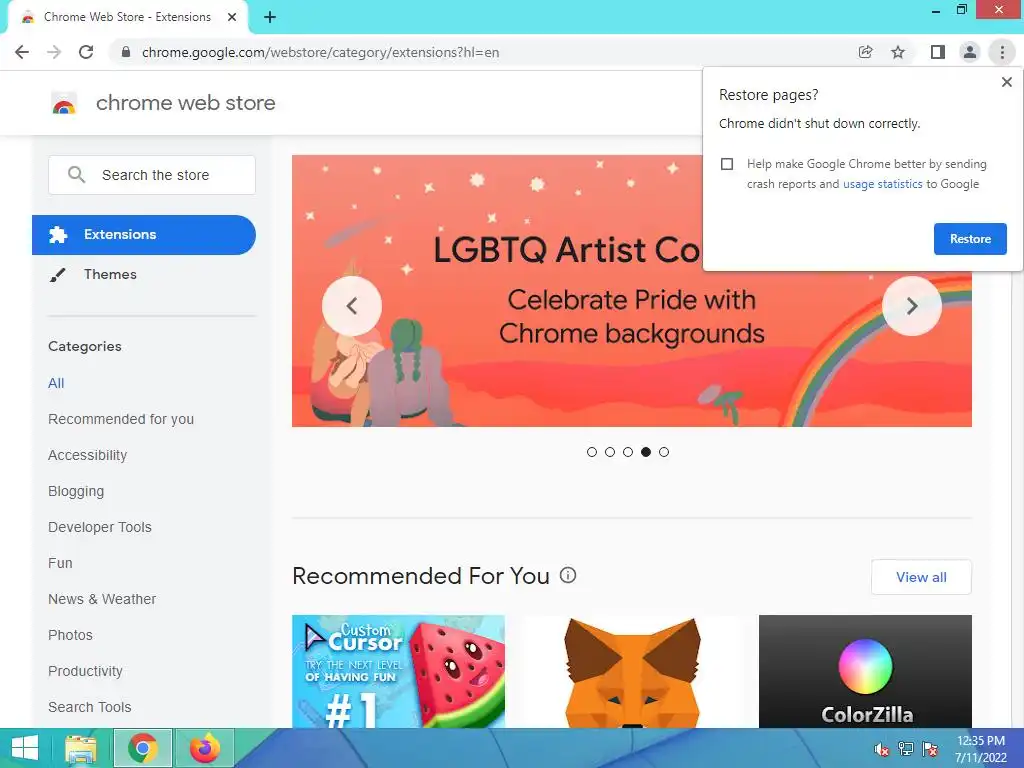Click the address bar URL
Image resolution: width=1024 pixels, height=768 pixels.
[320, 52]
